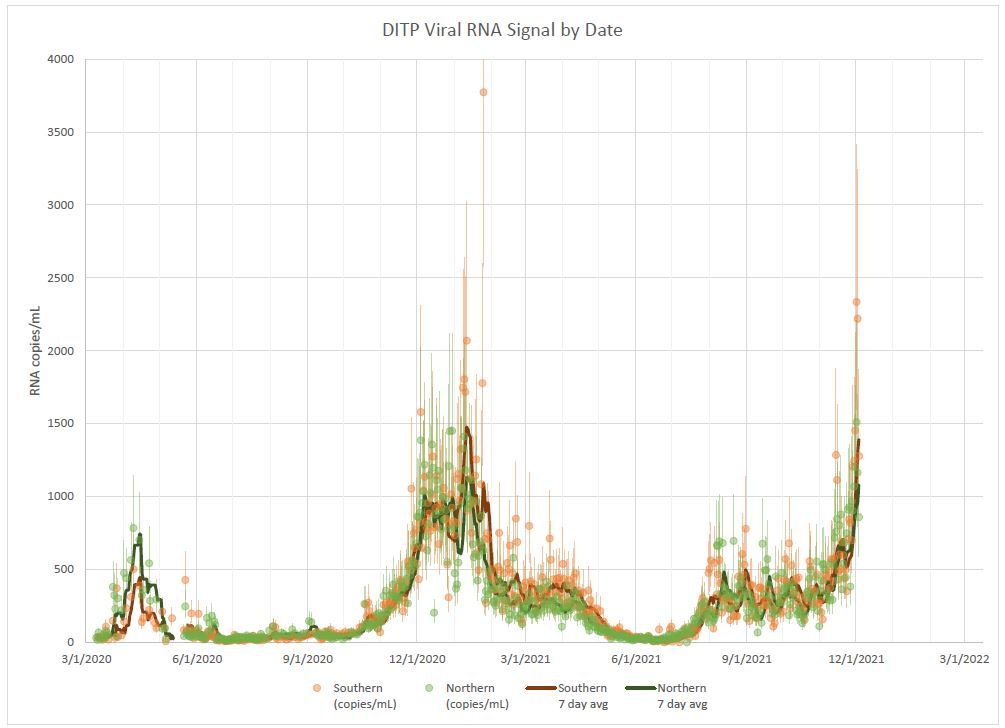Click the Northern (copies/mL) green legend marker

click(430, 688)
